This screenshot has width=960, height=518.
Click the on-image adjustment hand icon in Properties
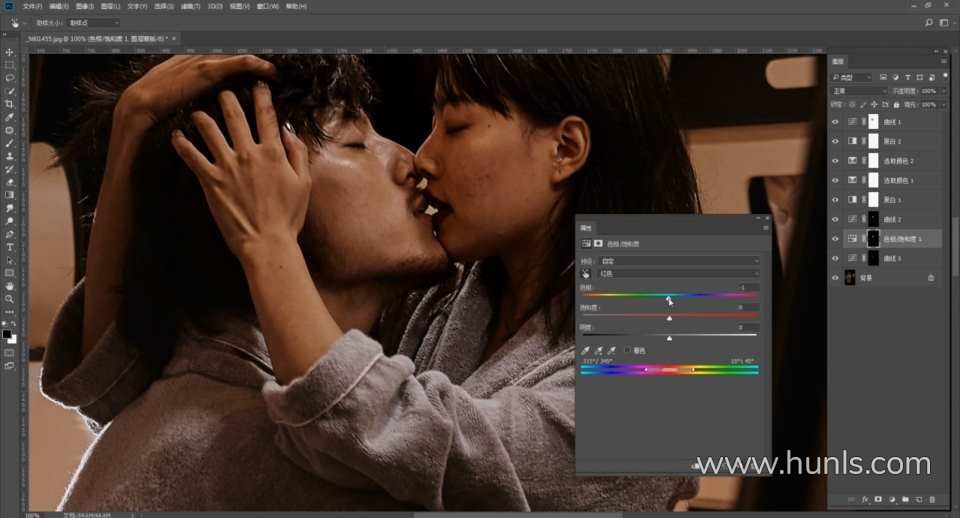[x=586, y=272]
